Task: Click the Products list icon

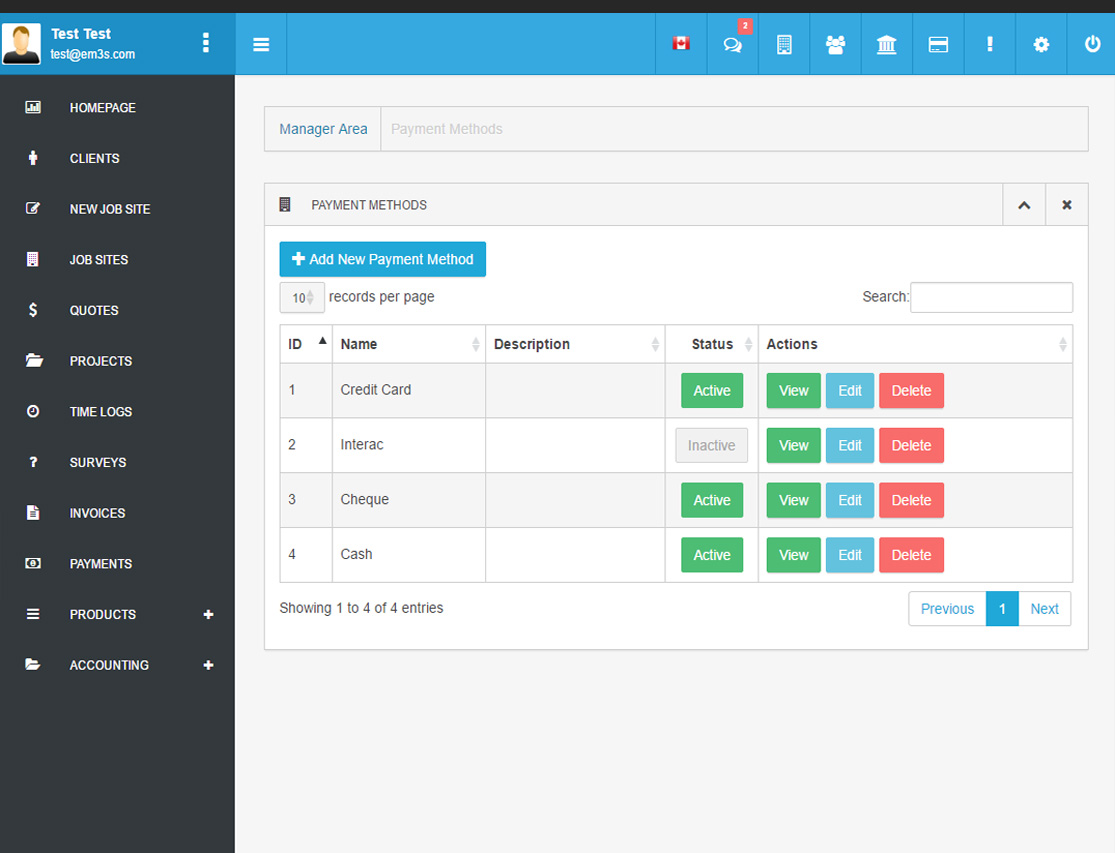Action: click(33, 613)
